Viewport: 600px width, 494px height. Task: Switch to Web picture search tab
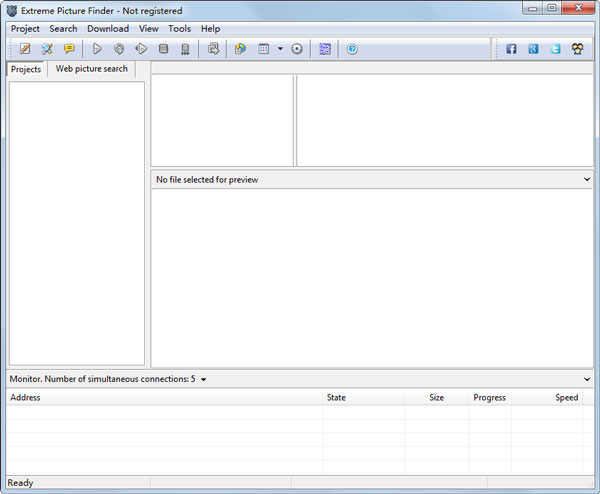pos(92,69)
